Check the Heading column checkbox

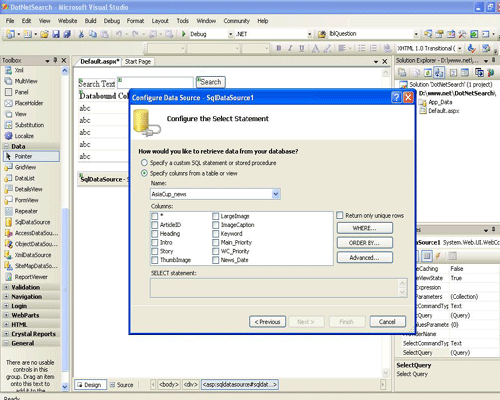[155, 234]
